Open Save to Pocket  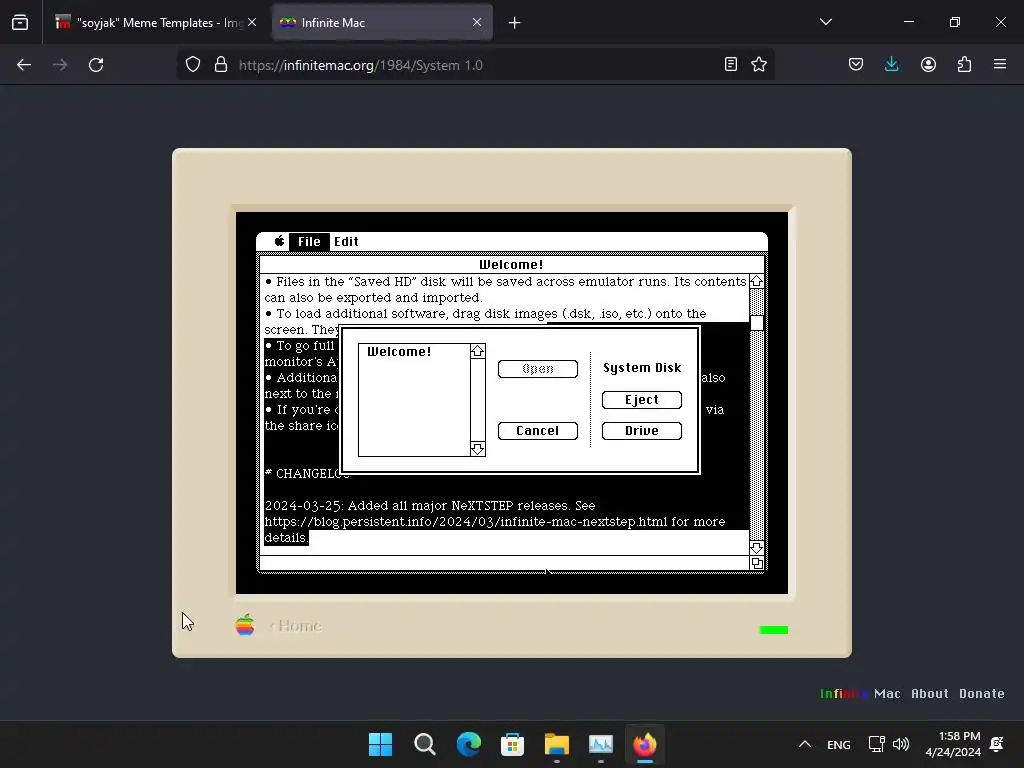pos(856,65)
